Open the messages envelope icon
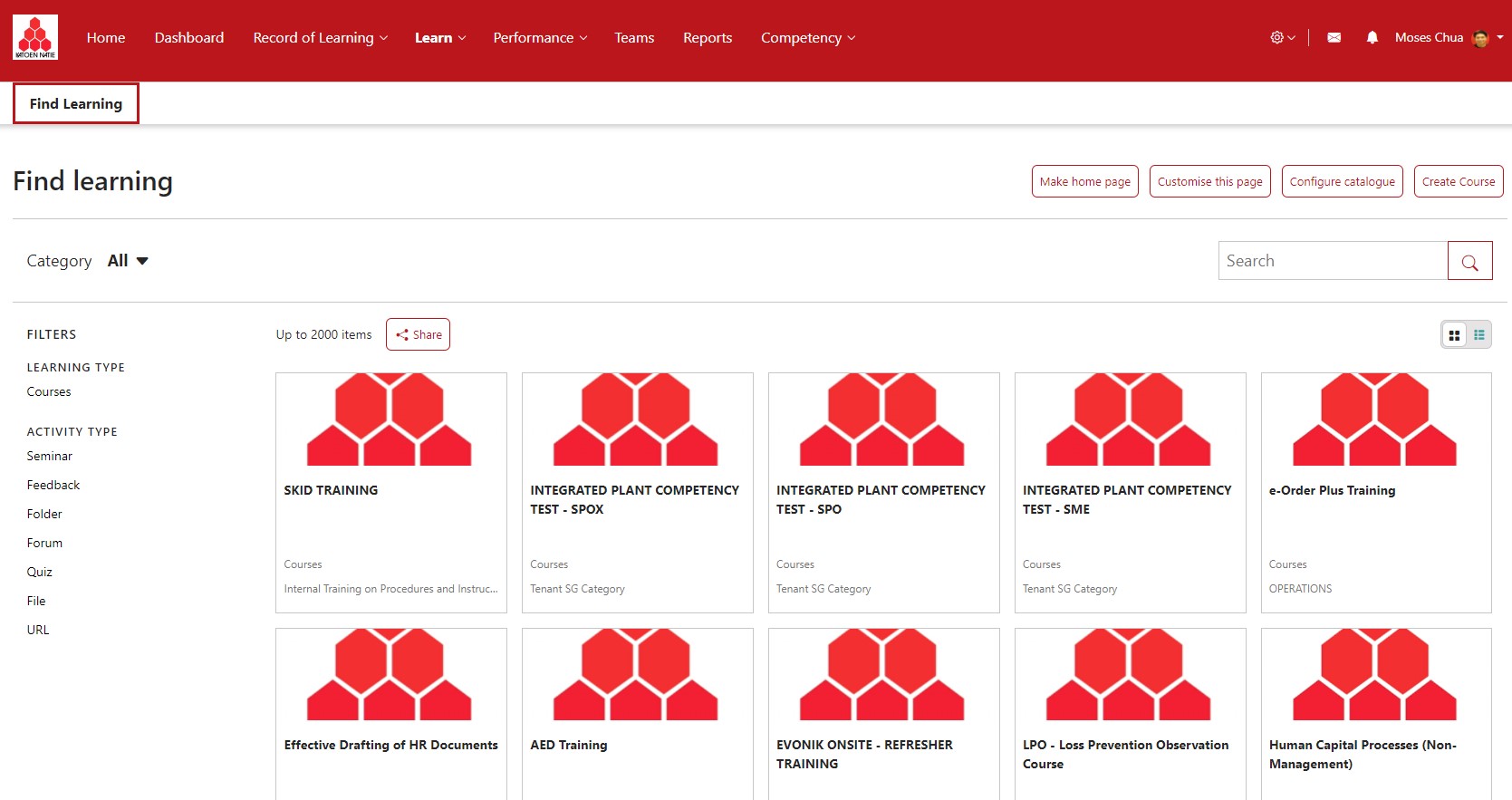 (x=1334, y=37)
